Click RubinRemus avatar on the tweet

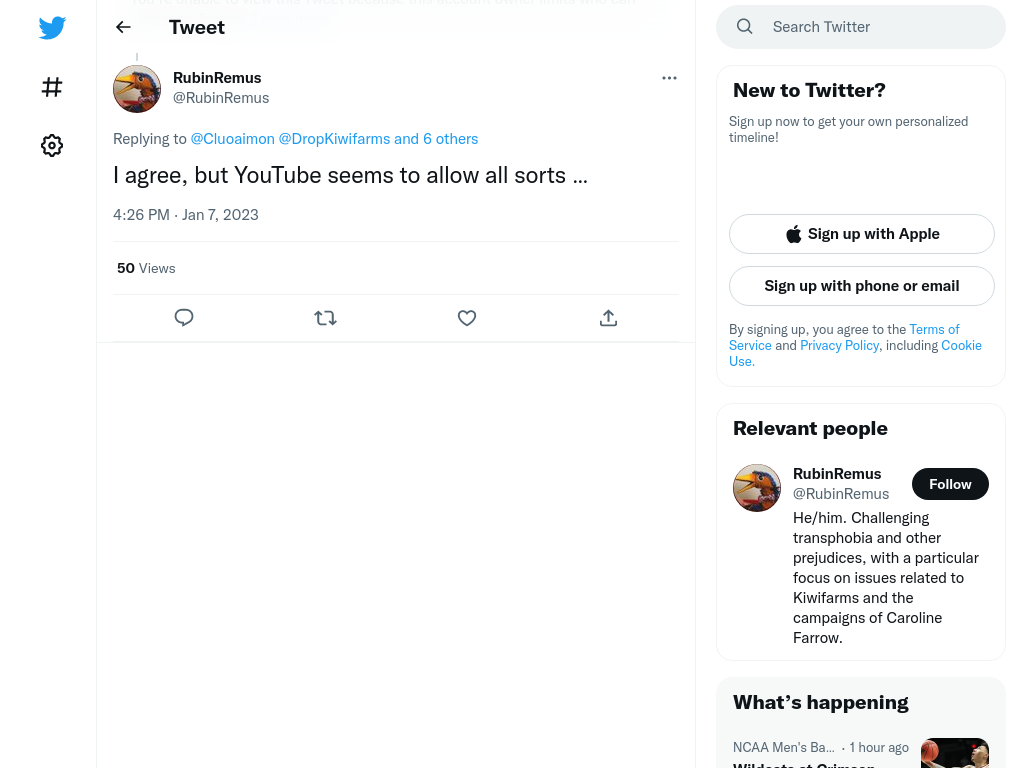(137, 89)
